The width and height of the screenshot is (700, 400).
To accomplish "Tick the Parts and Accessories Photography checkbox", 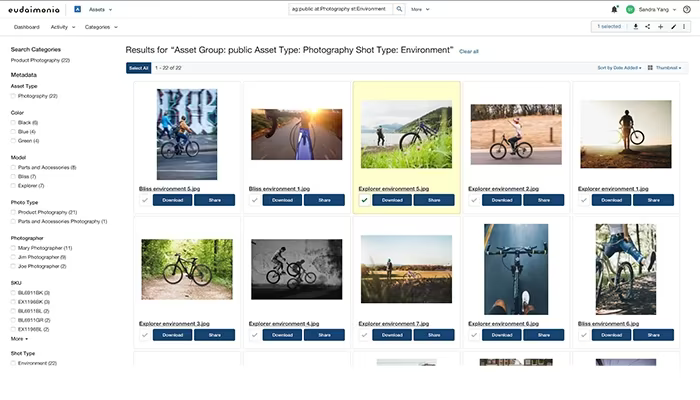I will coord(13,221).
